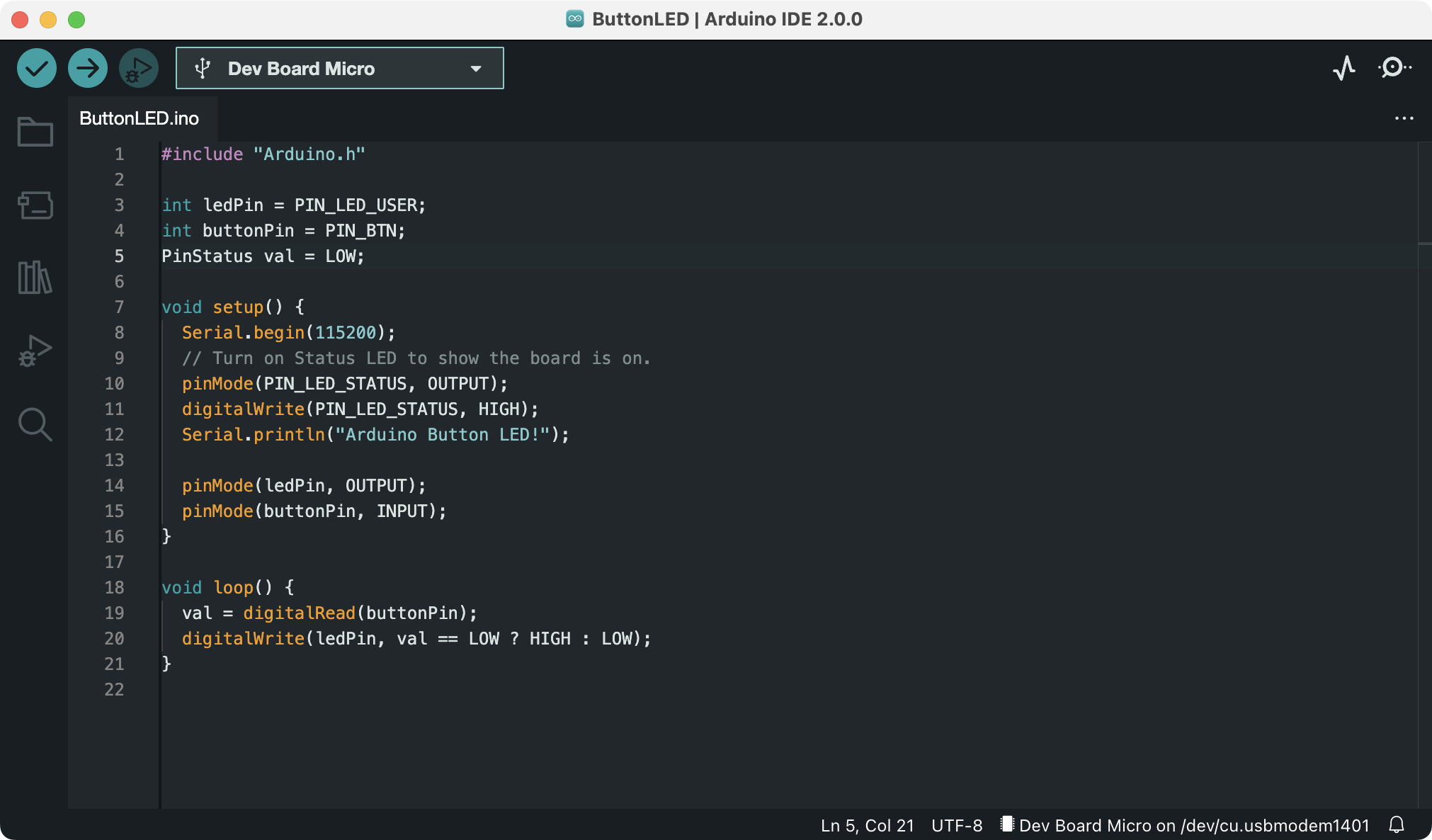Image resolution: width=1432 pixels, height=840 pixels.
Task: Open the tab options ellipsis menu
Action: pos(1404,118)
